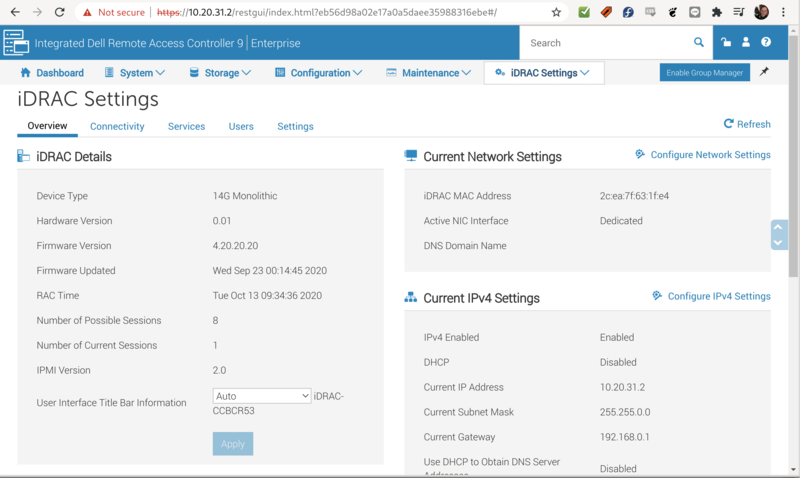
Task: Click the Dedicated NIC interface value
Action: coord(621,221)
